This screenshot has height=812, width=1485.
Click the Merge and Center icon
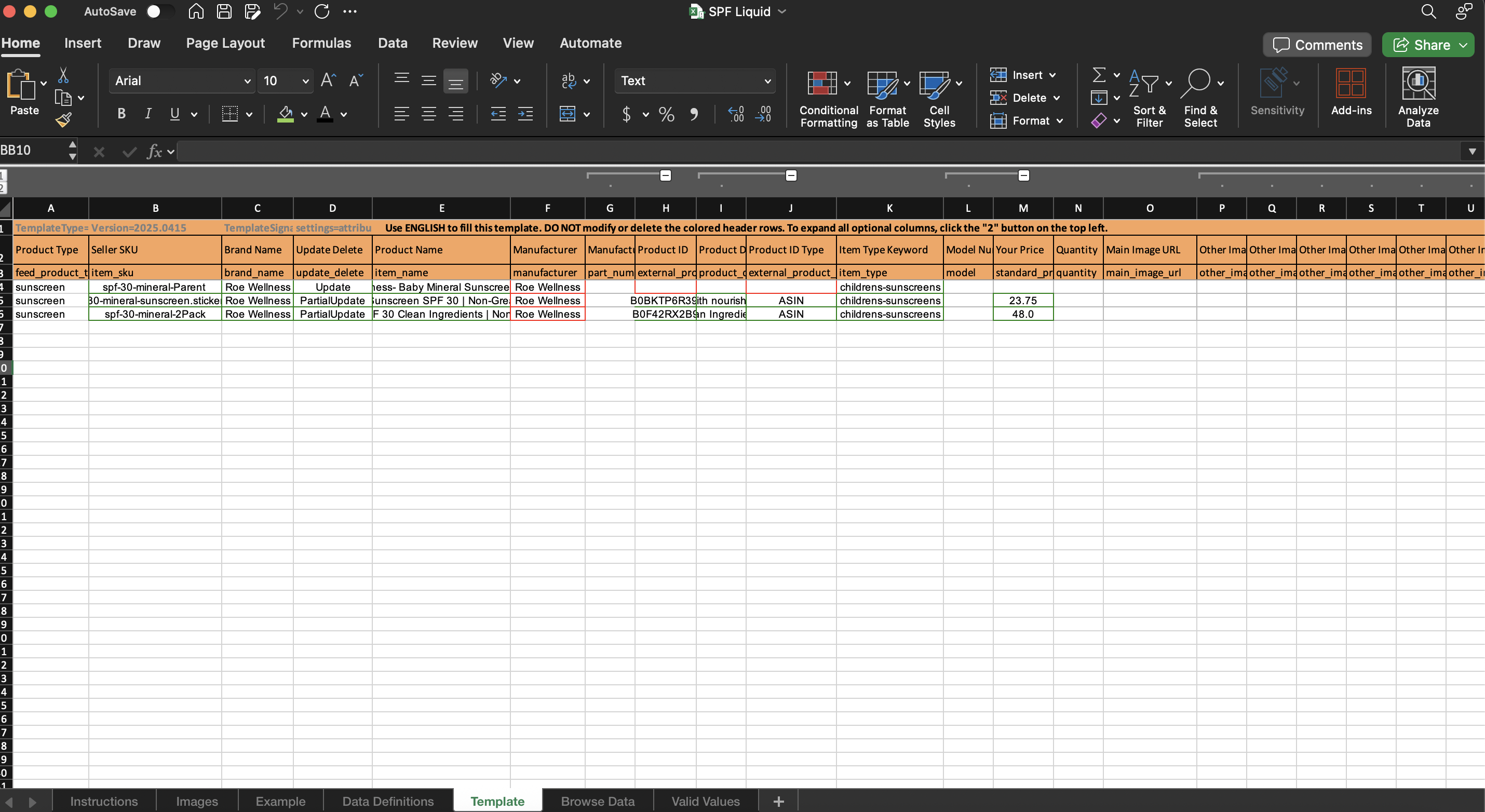coord(567,114)
